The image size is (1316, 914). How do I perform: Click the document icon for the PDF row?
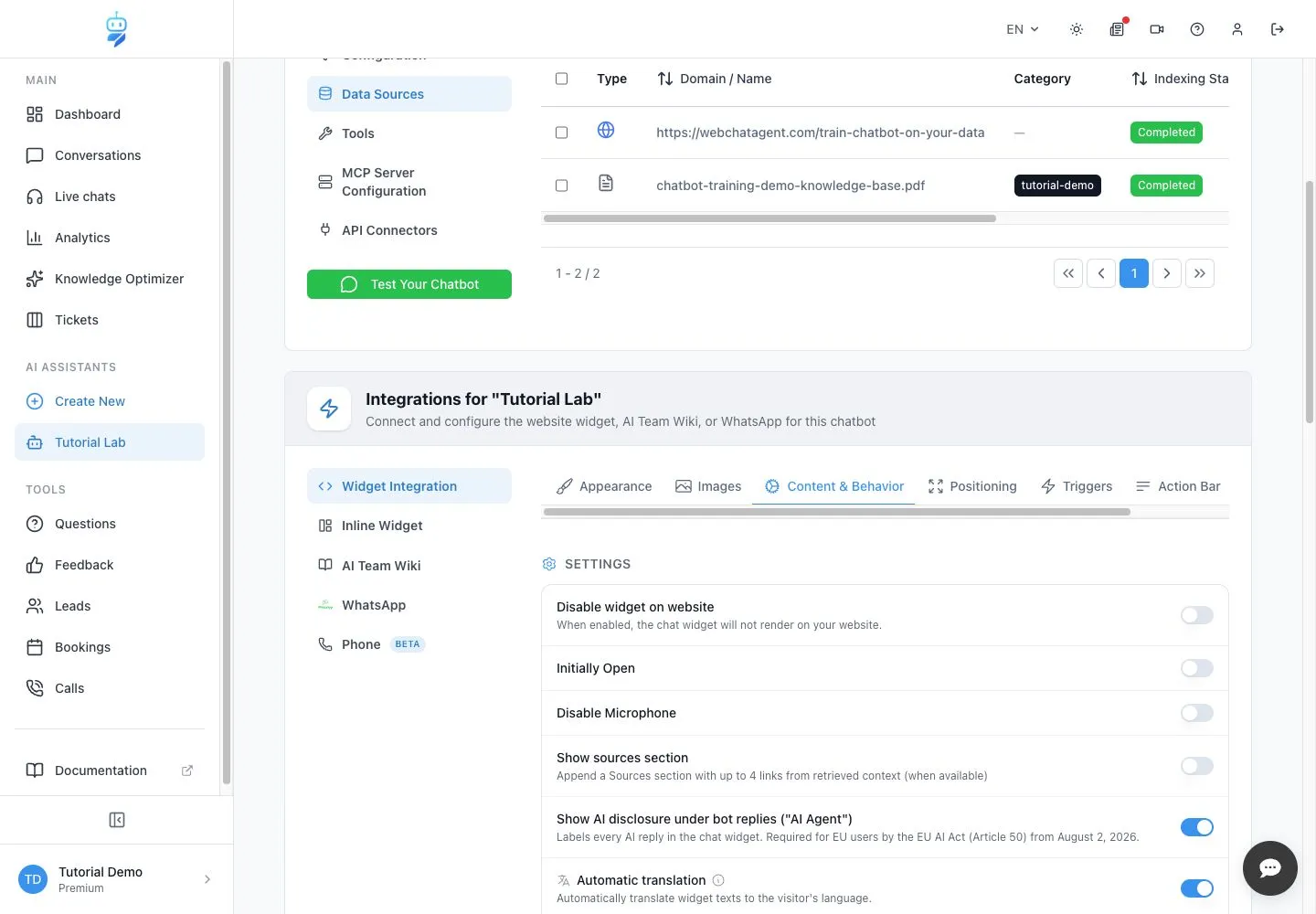coord(606,184)
